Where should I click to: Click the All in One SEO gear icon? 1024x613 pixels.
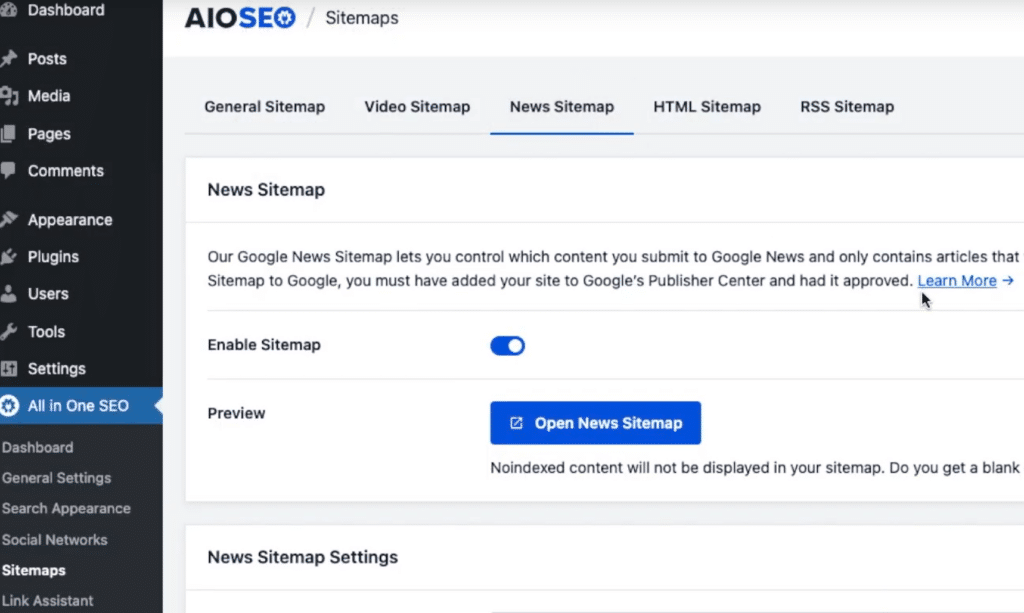point(10,406)
